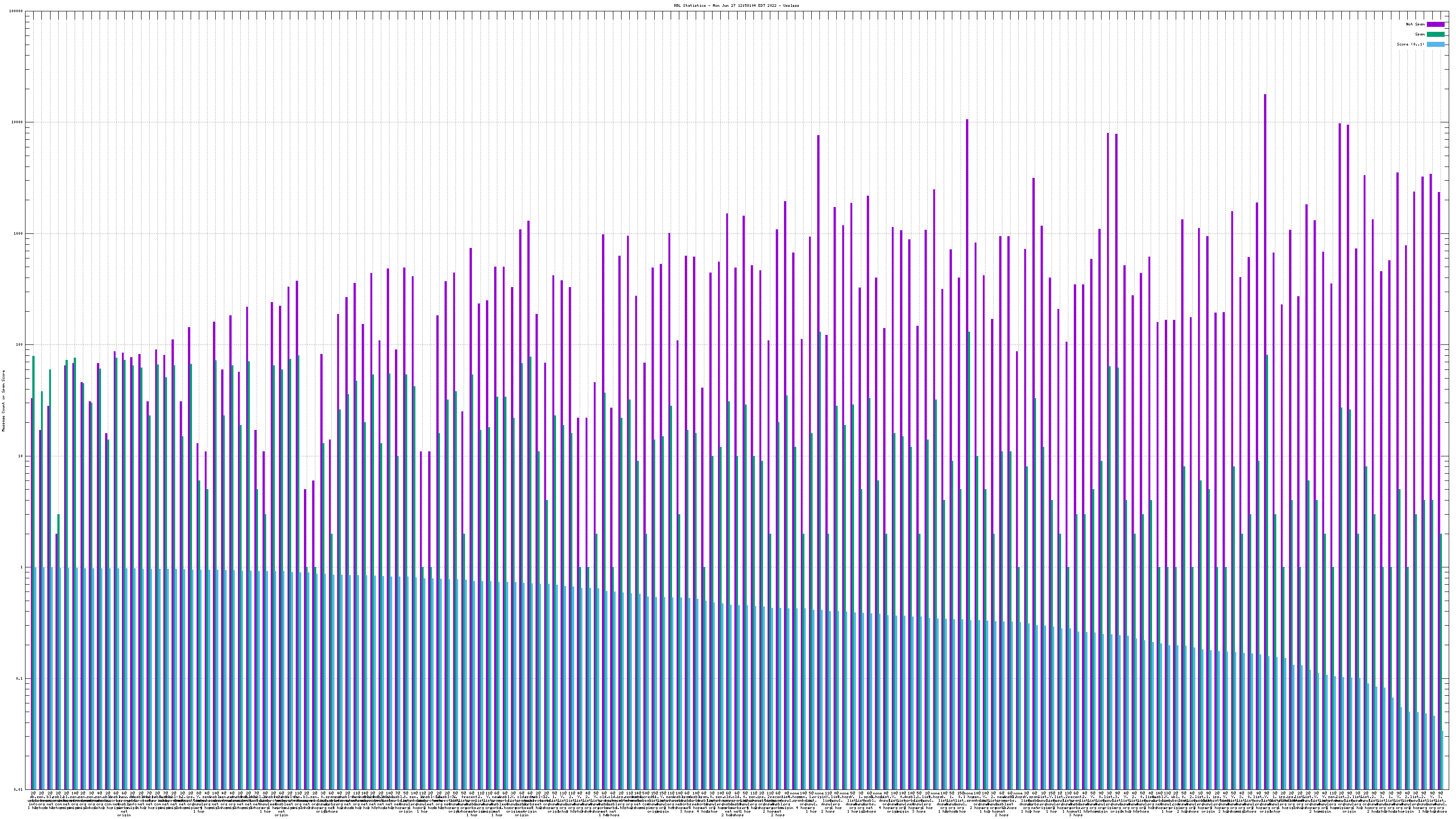This screenshot has height=819, width=1456.
Task: Click the 10 y-axis tick label
Action: click(21, 456)
